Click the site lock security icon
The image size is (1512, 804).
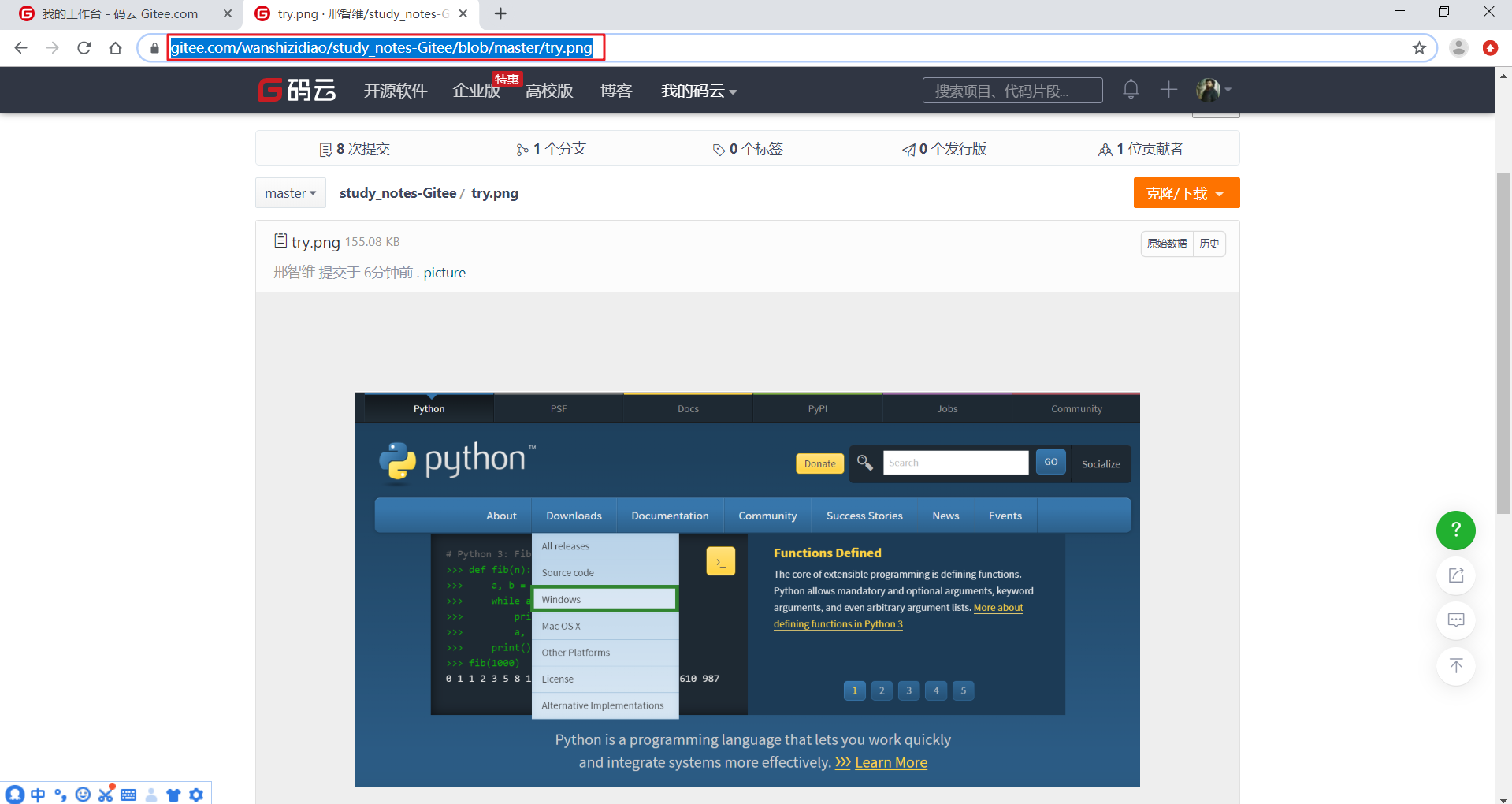[154, 48]
